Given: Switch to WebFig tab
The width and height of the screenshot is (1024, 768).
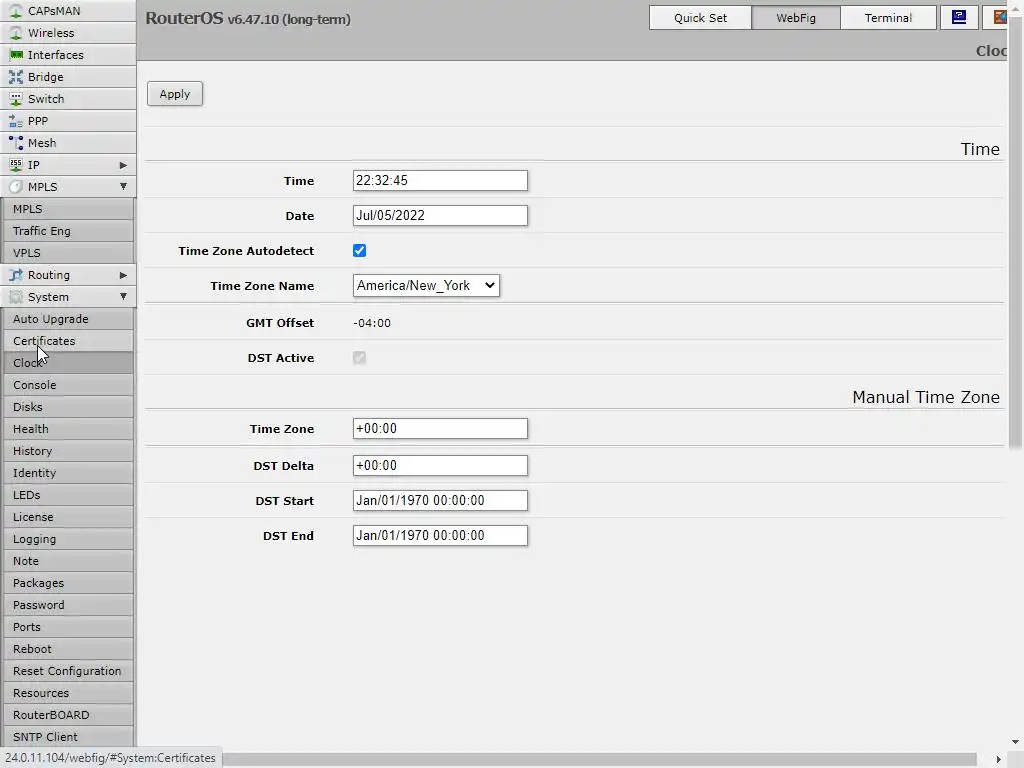Looking at the screenshot, I should [x=795, y=18].
